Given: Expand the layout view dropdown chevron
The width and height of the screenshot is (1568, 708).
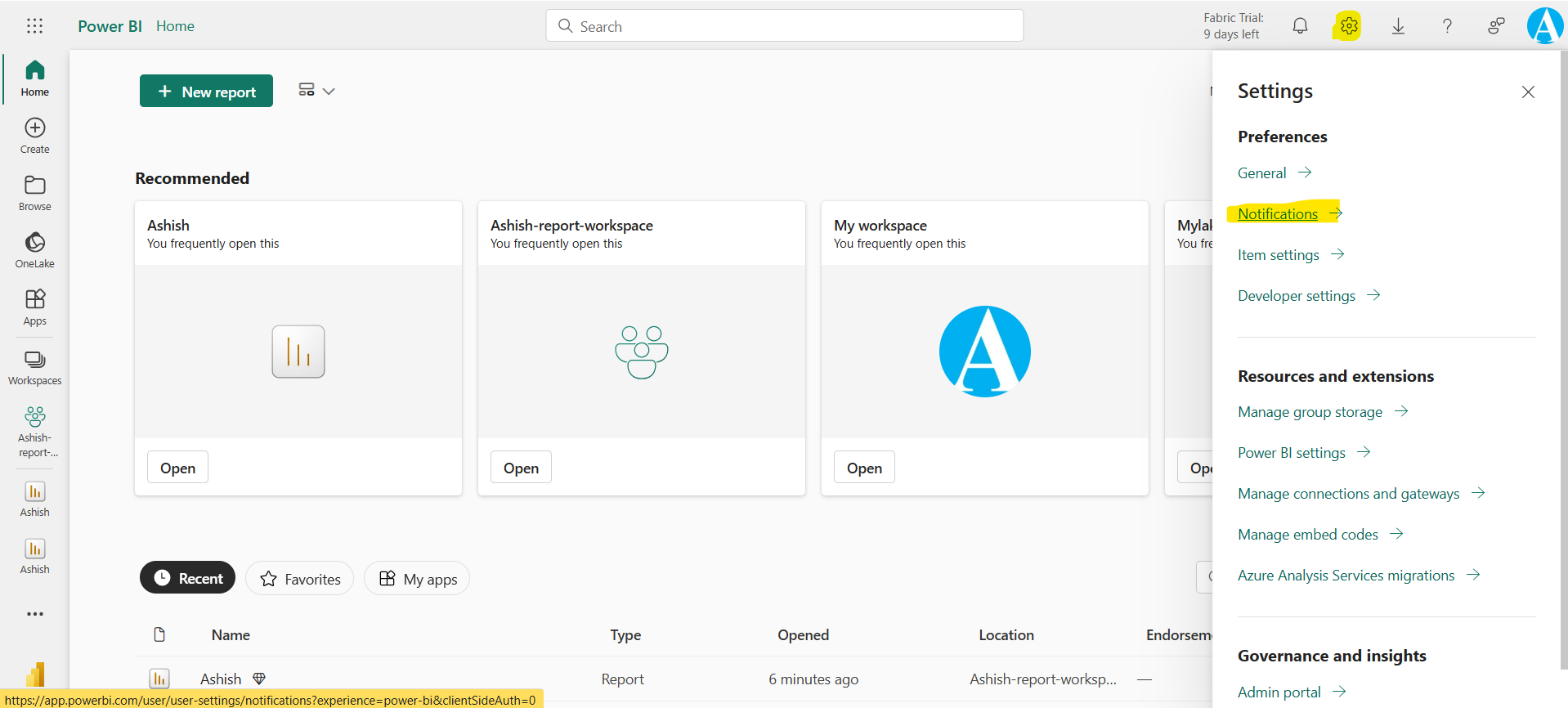Looking at the screenshot, I should point(329,91).
